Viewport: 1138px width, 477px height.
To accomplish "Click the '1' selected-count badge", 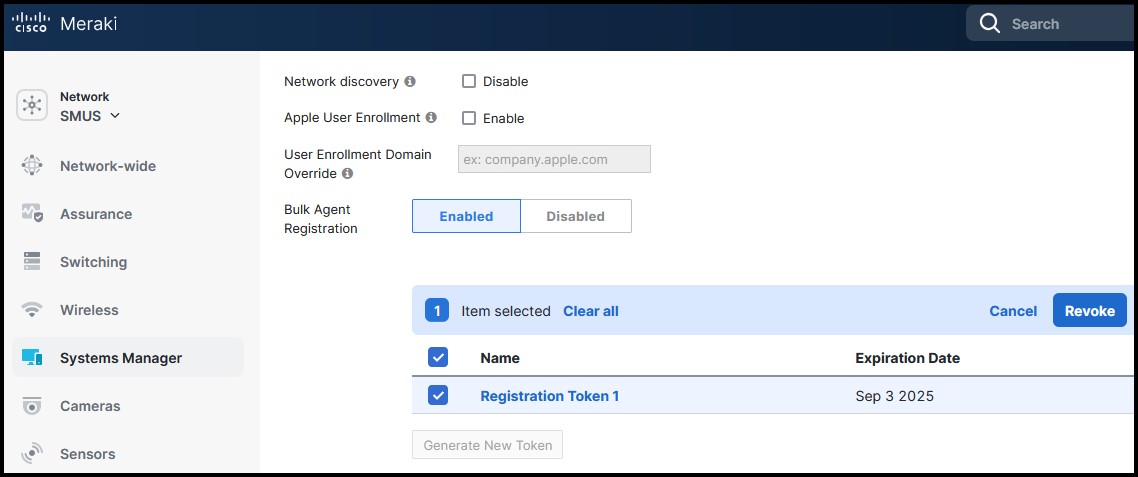I will point(437,311).
